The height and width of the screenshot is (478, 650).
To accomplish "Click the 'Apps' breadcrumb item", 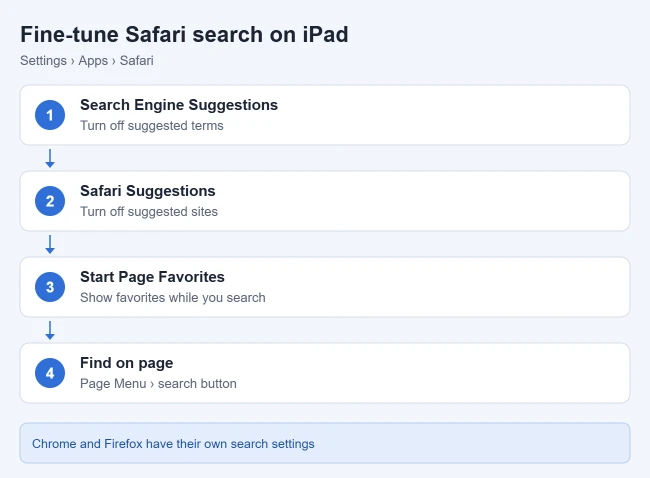I will coord(93,61).
